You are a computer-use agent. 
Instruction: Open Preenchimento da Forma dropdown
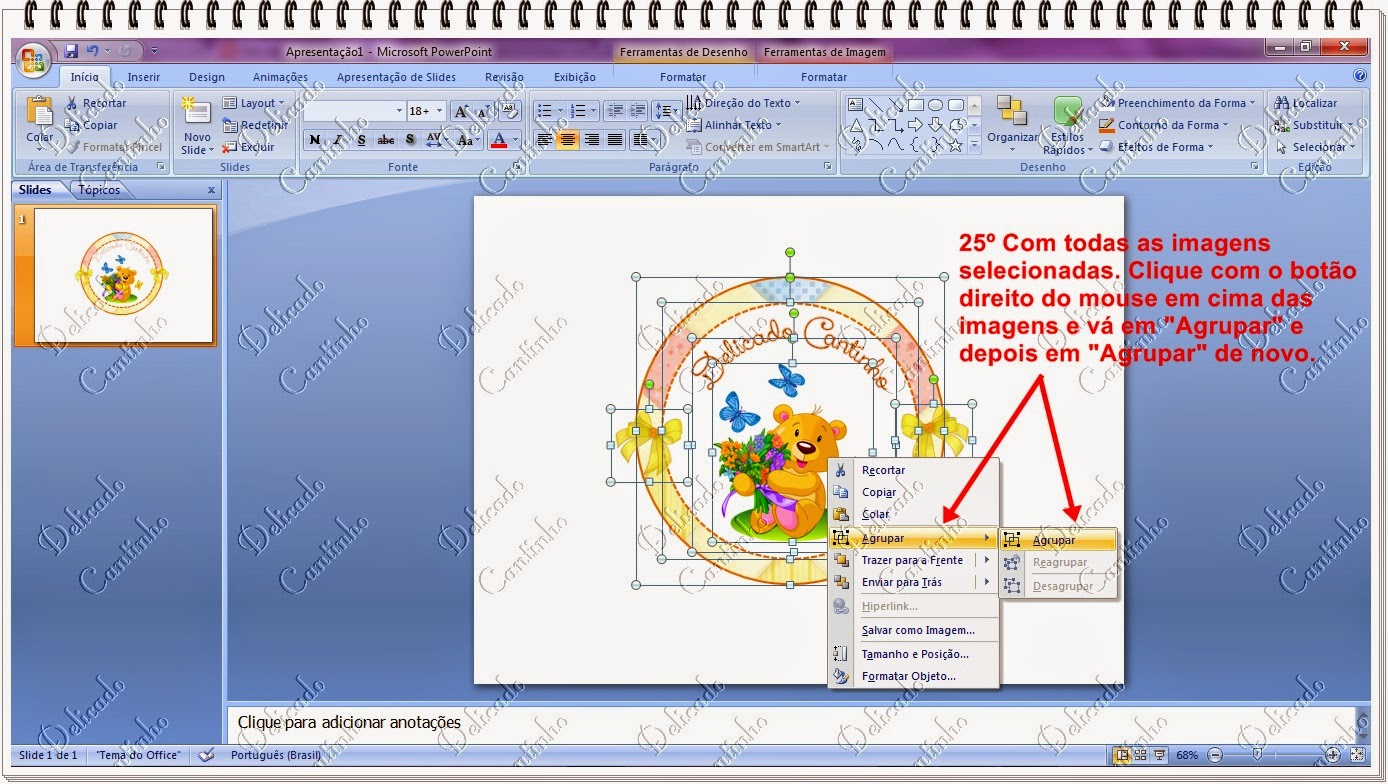(x=1178, y=103)
